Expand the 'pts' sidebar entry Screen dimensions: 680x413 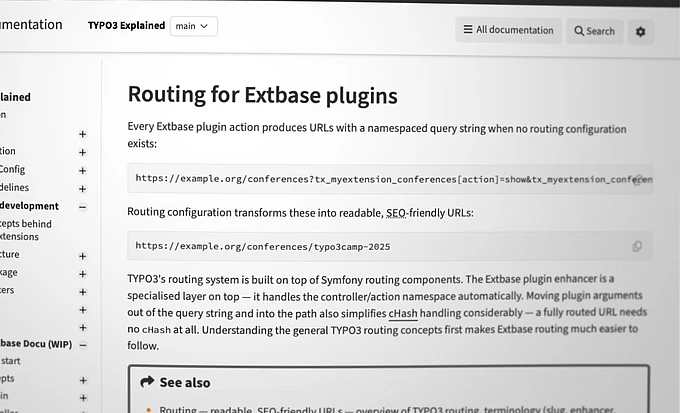(83, 380)
